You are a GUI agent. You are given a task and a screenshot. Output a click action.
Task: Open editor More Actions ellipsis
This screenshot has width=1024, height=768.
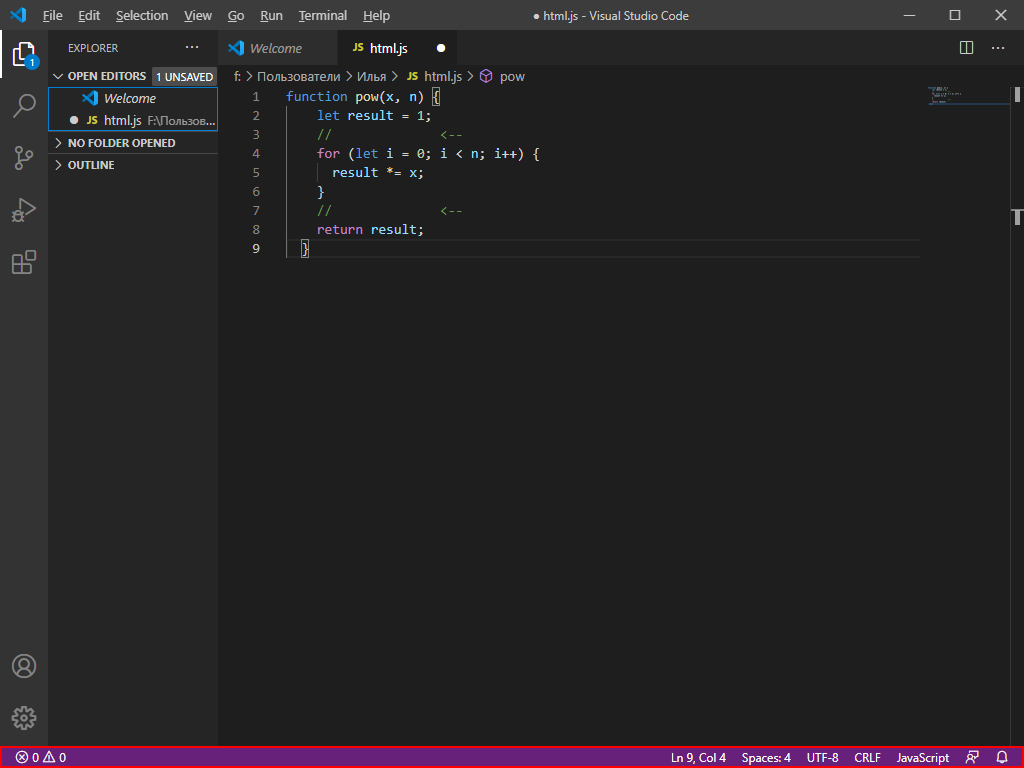click(997, 47)
